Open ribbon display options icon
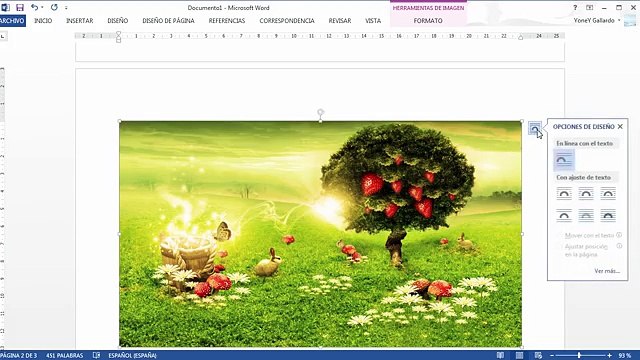The height and width of the screenshot is (360, 640). point(589,7)
